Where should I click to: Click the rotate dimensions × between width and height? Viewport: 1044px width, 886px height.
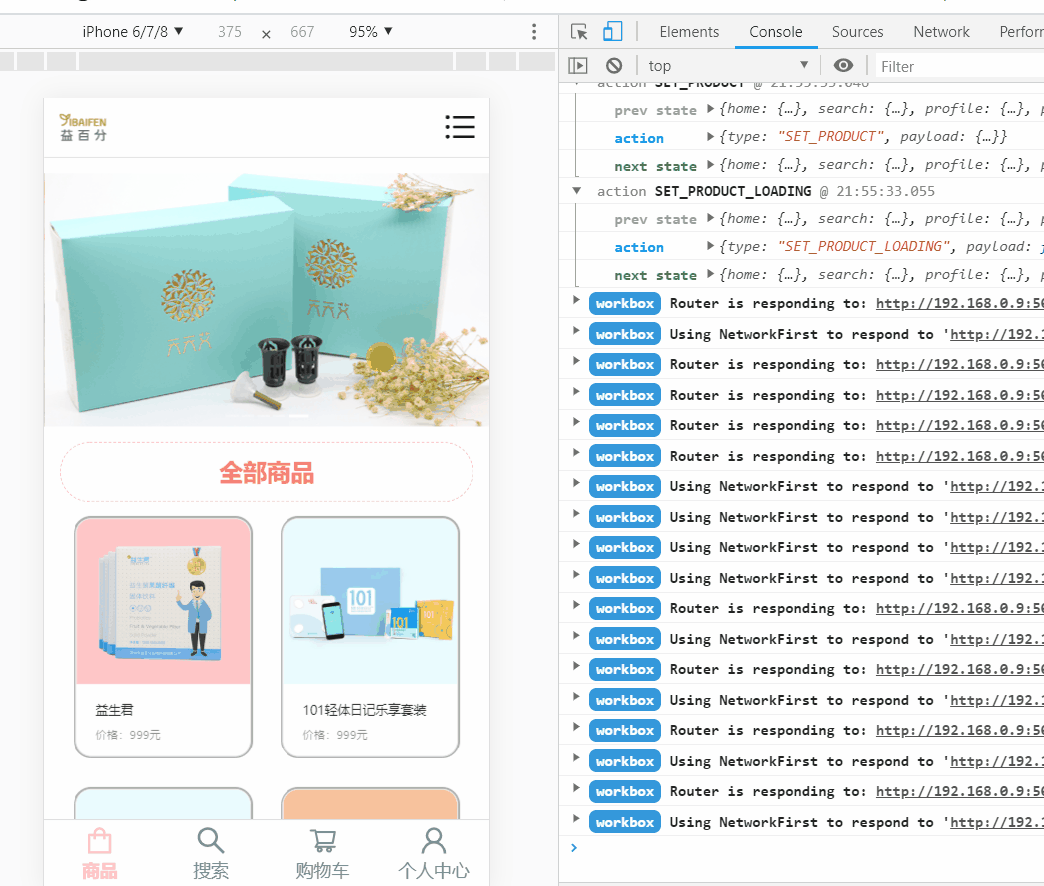266,33
